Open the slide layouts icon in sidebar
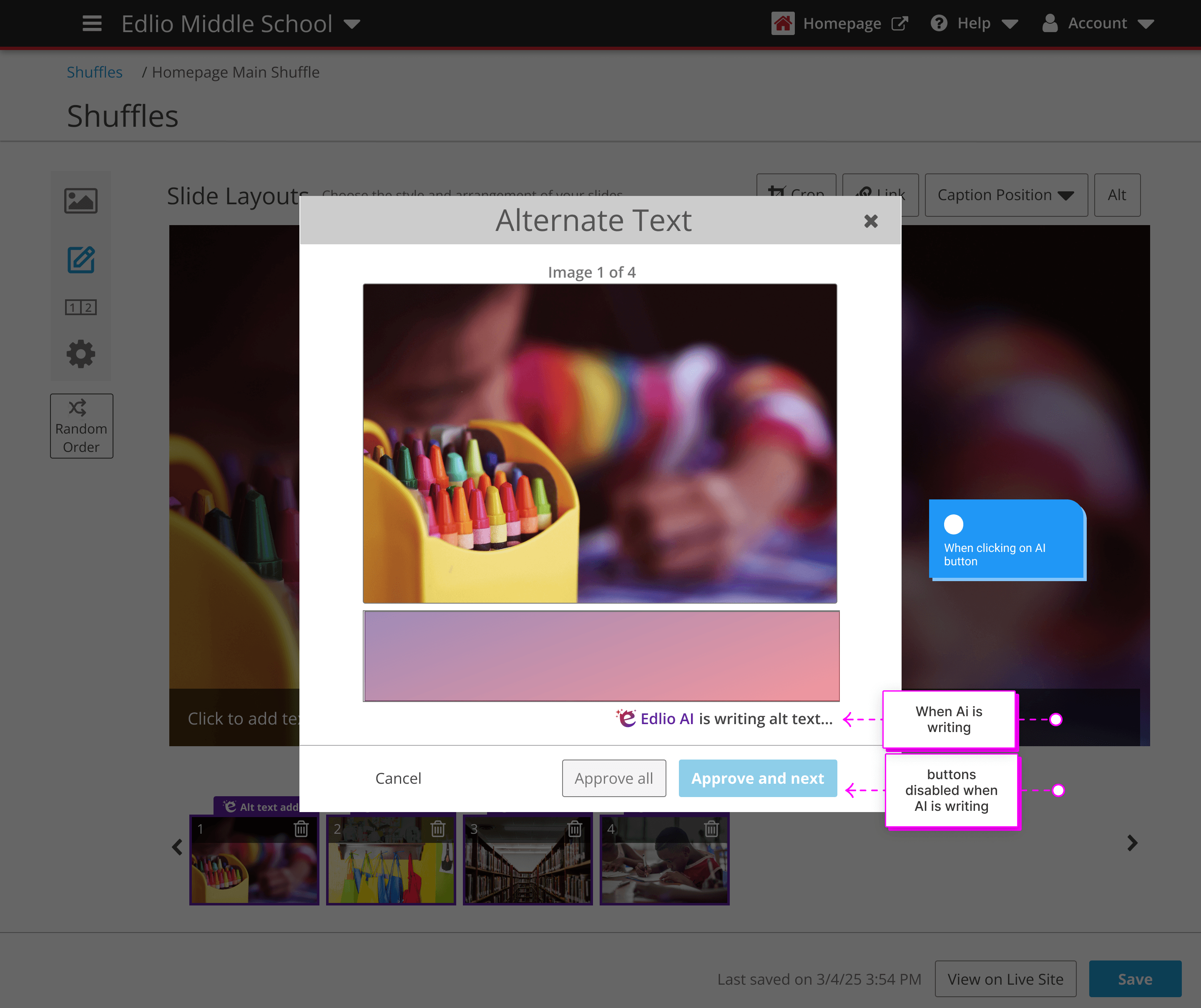The image size is (1201, 1008). pos(80,308)
